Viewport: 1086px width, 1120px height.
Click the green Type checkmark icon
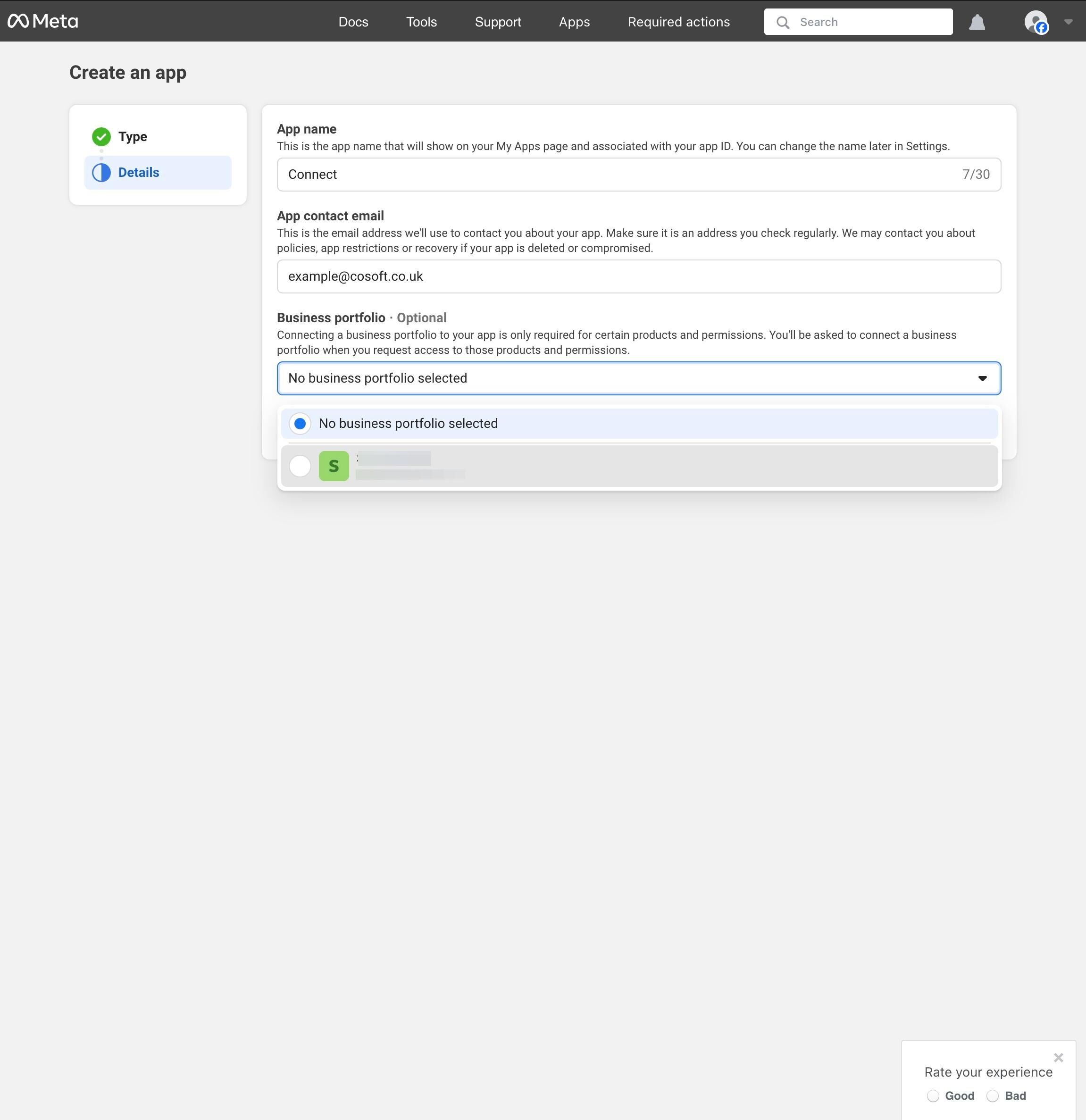pos(101,136)
